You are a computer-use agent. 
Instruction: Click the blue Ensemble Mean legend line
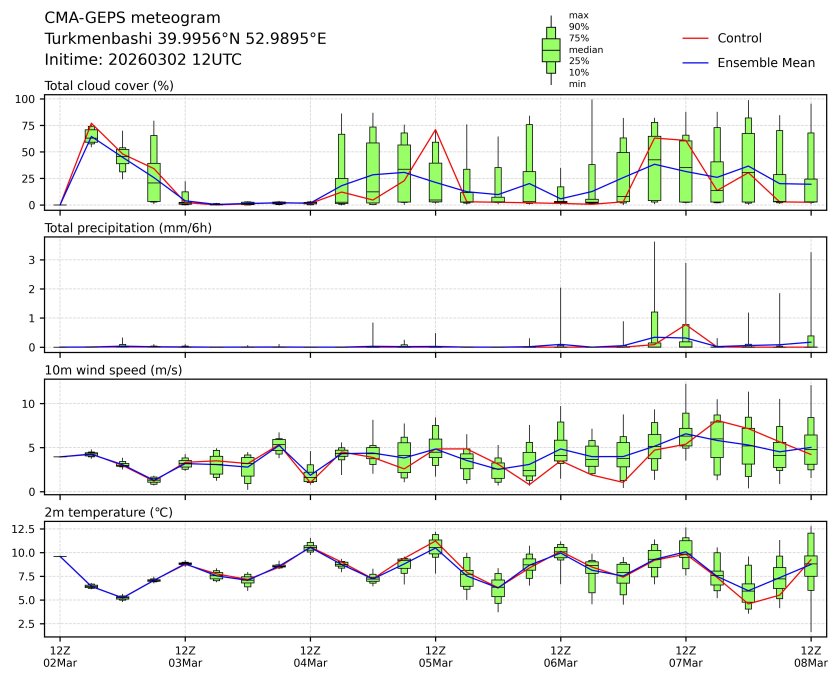coord(696,63)
